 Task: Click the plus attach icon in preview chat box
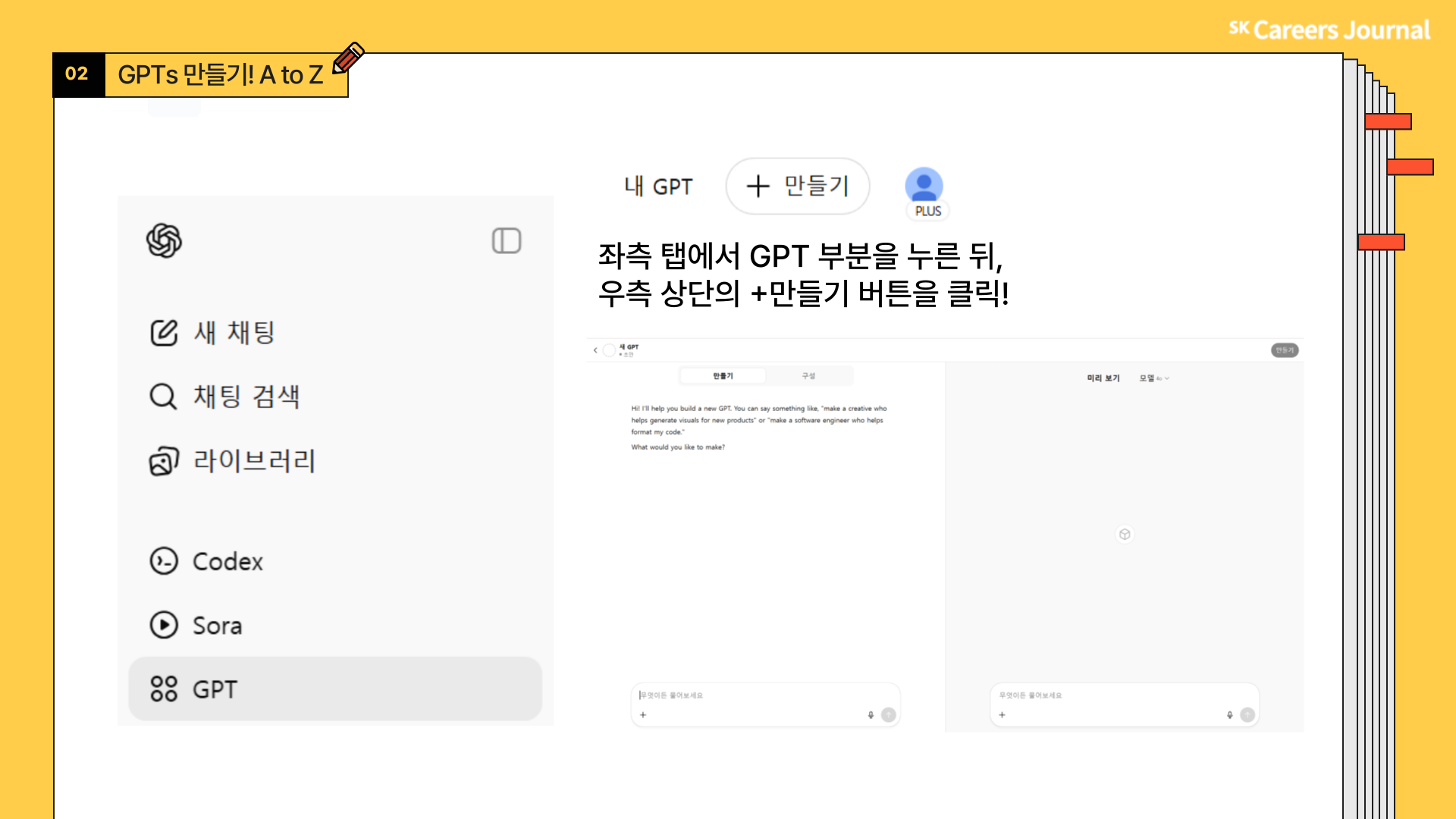click(1002, 715)
